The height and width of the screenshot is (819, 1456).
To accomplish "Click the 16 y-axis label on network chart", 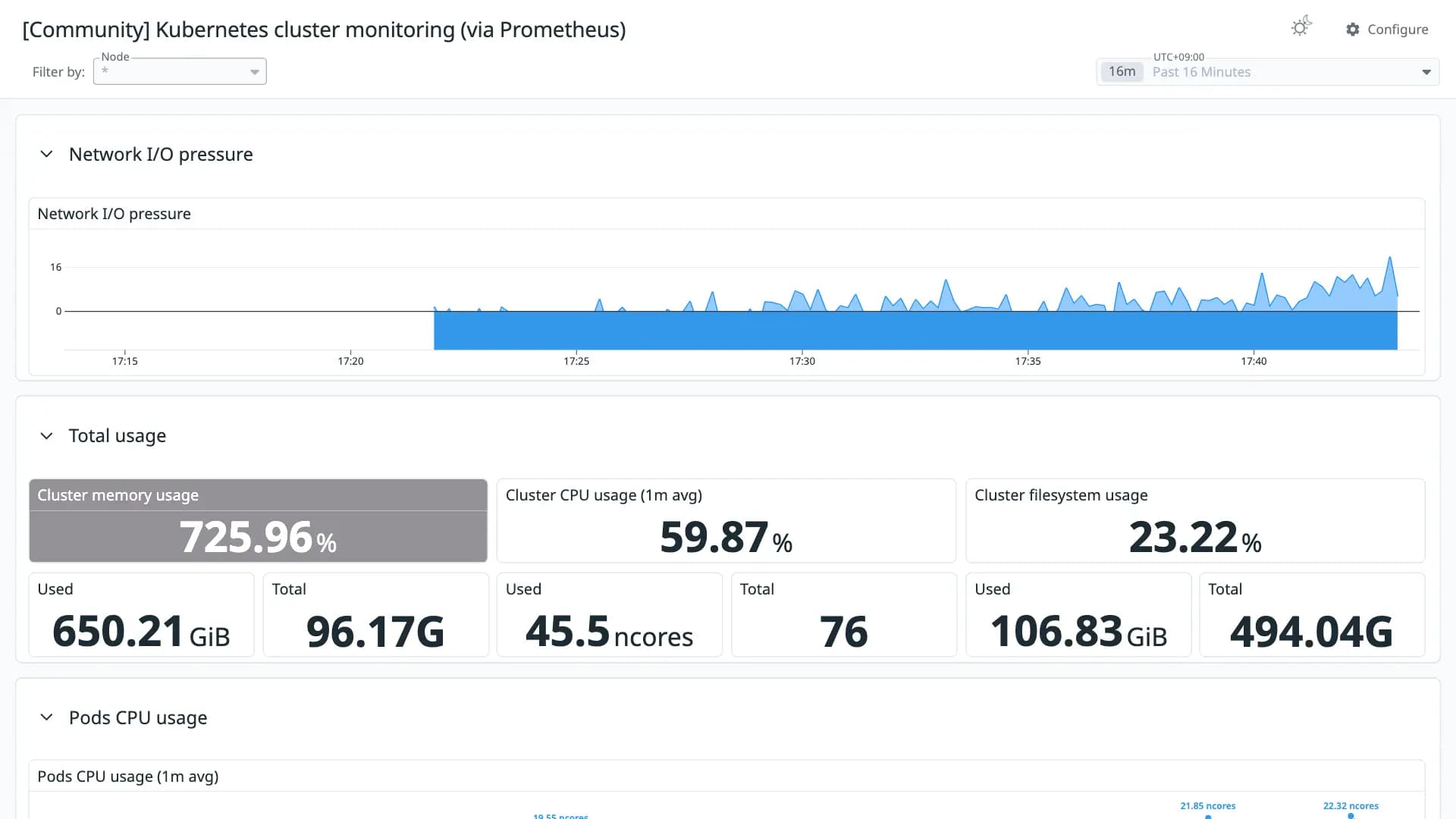I will tap(55, 267).
